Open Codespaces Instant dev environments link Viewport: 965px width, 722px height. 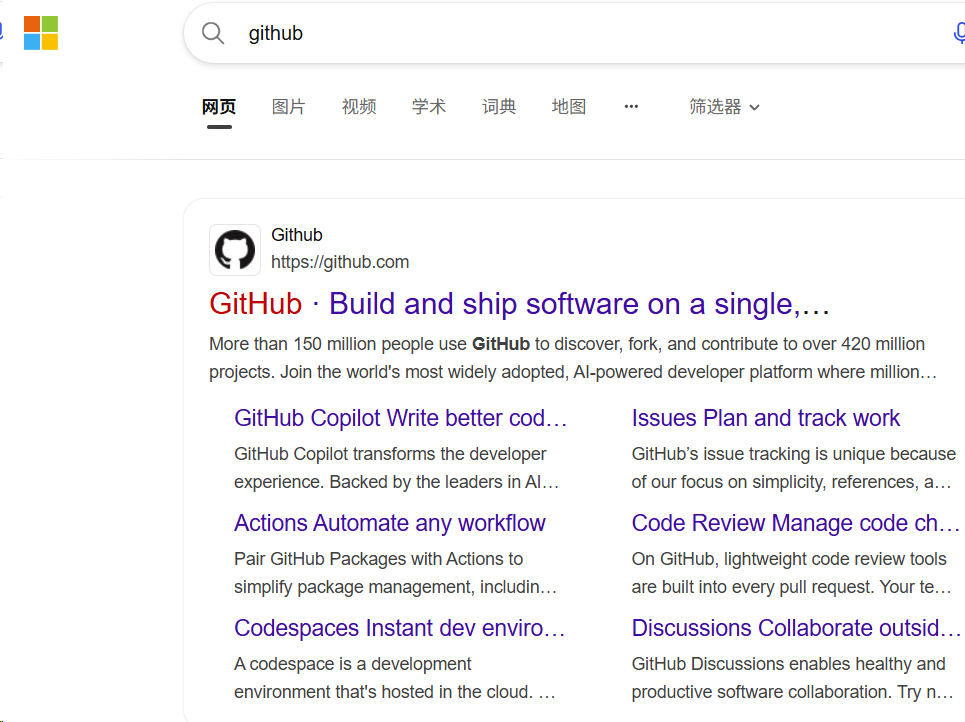[x=399, y=628]
